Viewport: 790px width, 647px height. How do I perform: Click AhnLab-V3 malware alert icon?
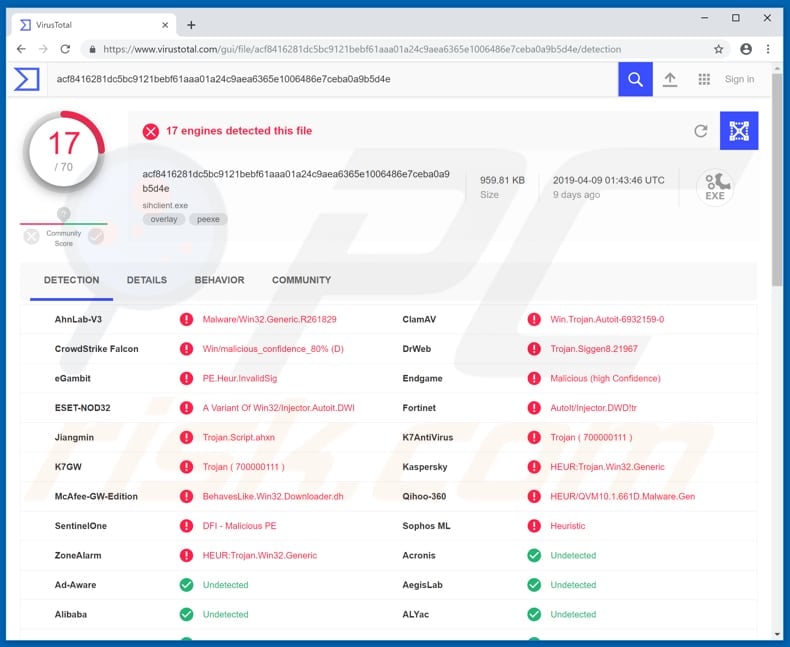186,319
